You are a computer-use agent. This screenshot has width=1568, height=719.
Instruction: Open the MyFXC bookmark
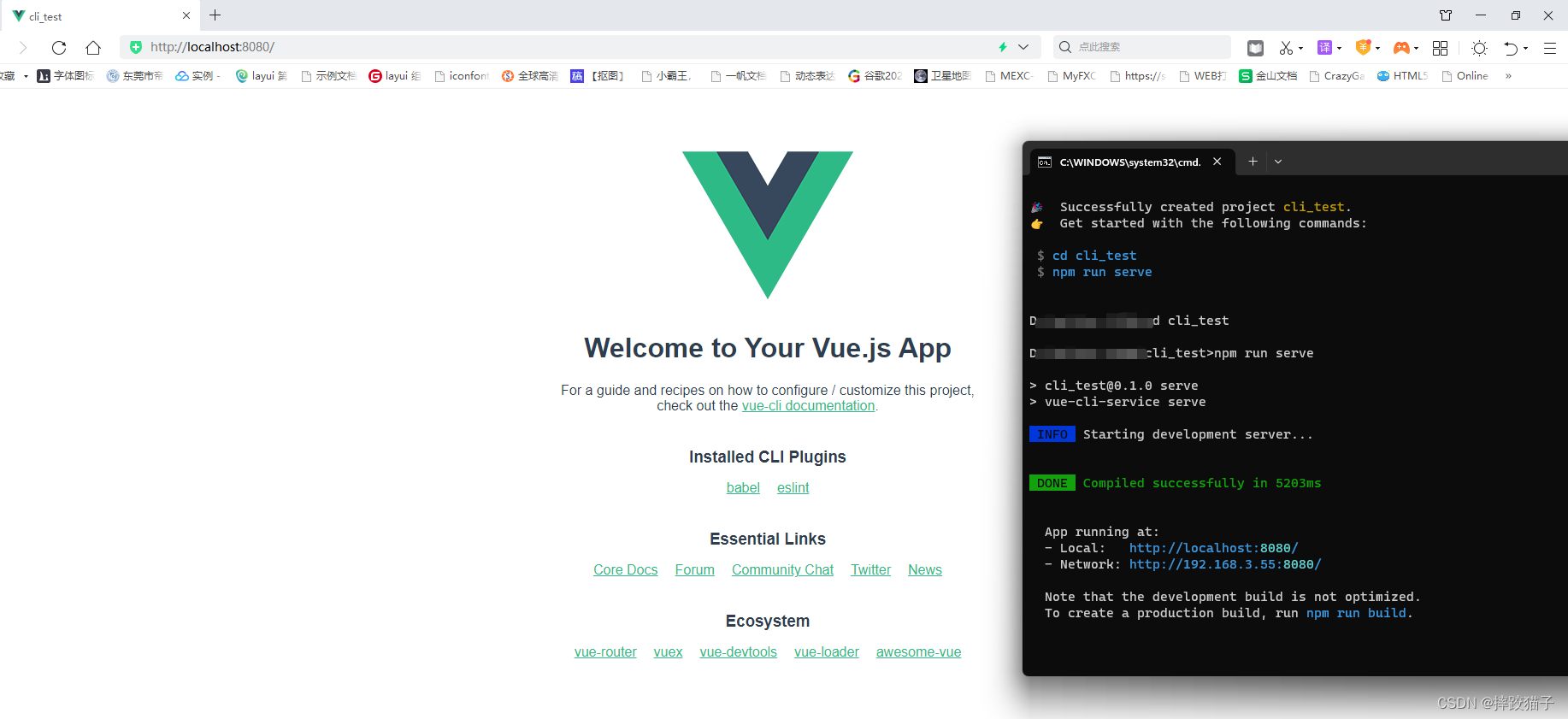click(x=1072, y=76)
